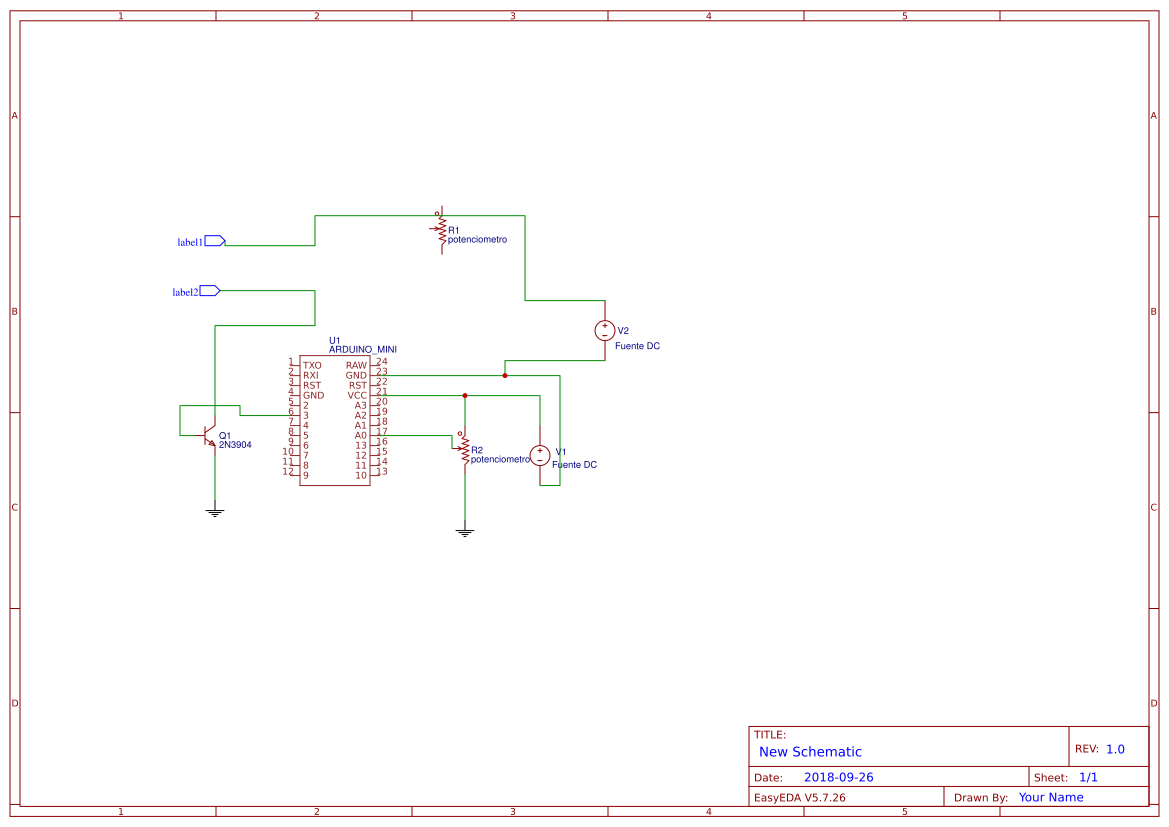Click the label2 net port symbol
The height and width of the screenshot is (827, 1169).
(x=210, y=291)
